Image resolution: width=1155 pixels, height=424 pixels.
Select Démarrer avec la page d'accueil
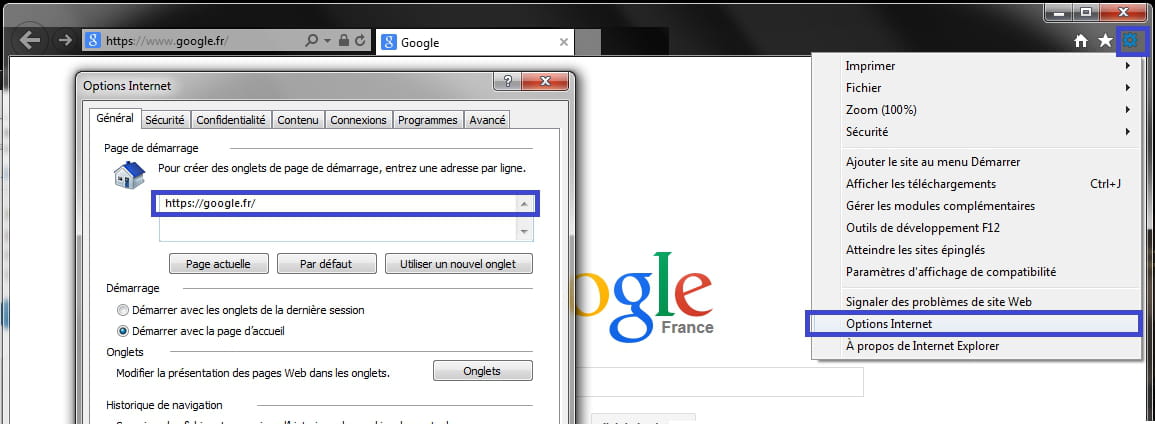202,331
